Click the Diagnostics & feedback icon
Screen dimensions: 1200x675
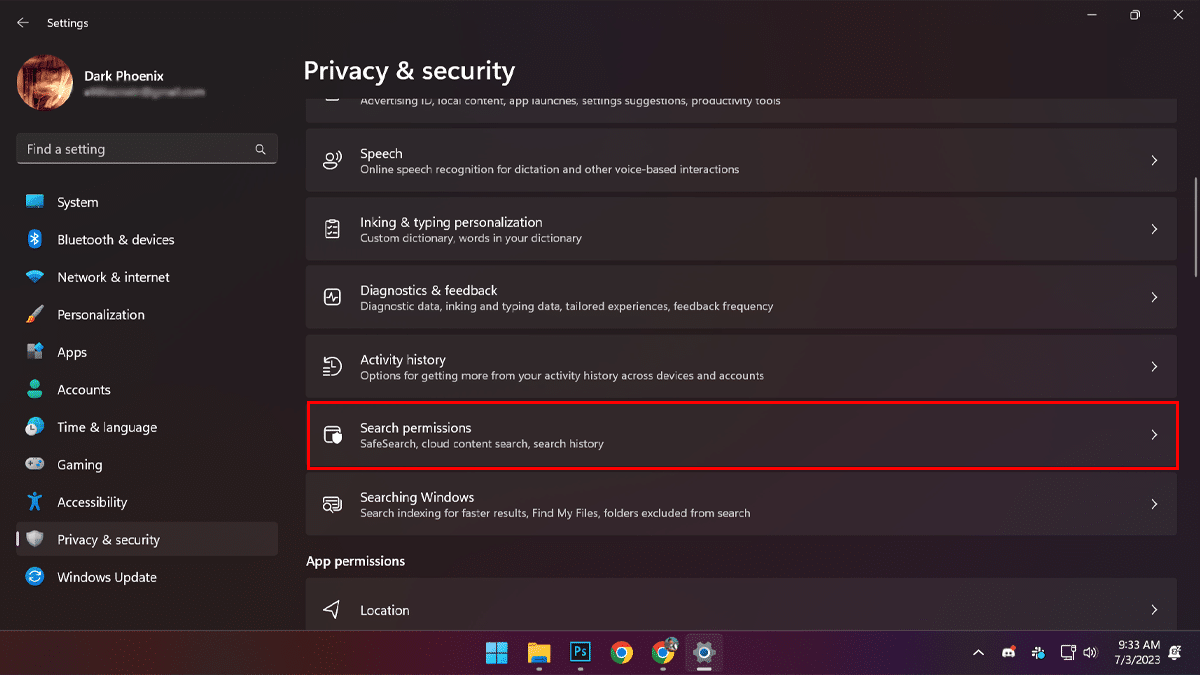332,297
